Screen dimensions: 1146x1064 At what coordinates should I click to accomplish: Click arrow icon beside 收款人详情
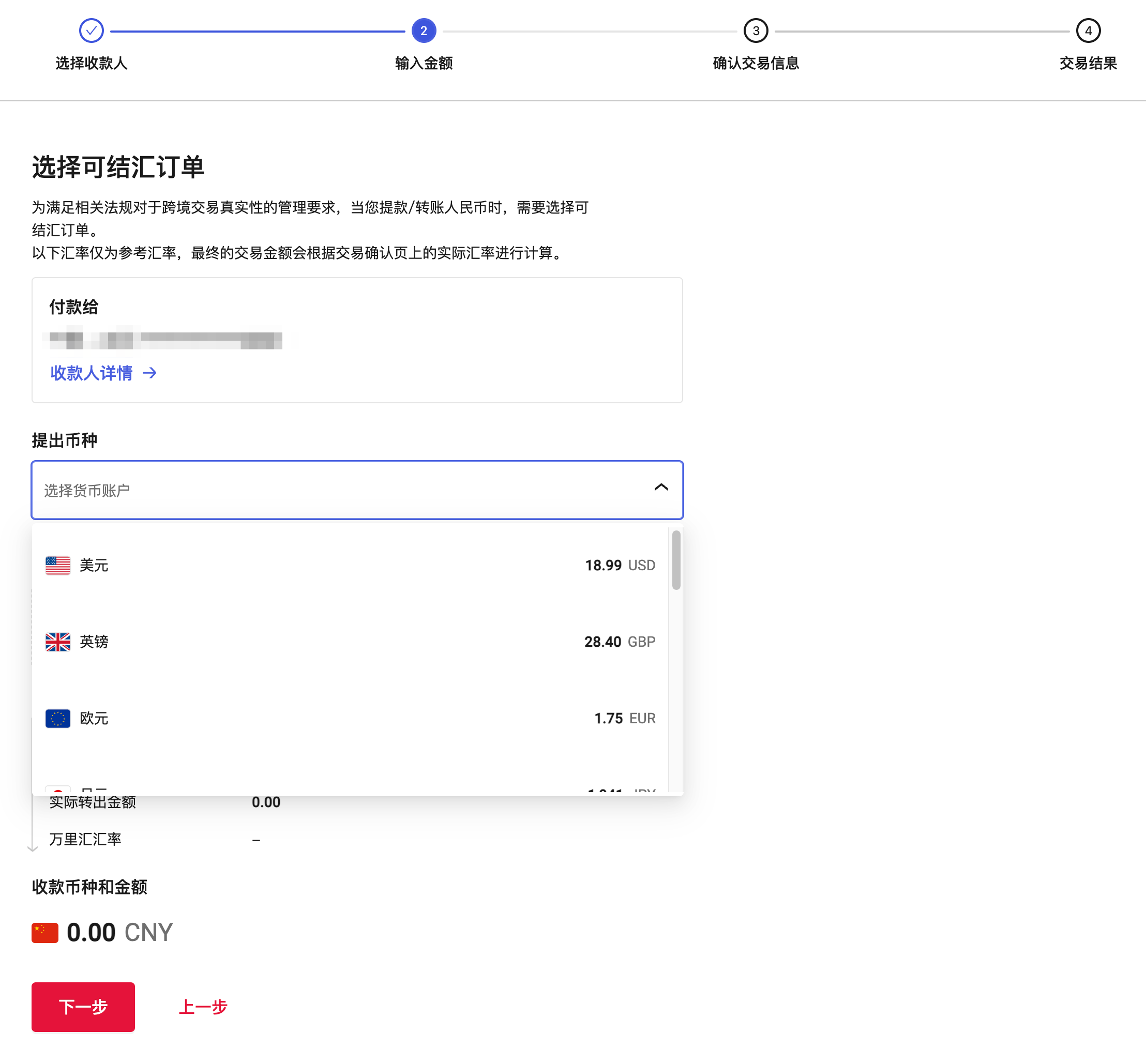[150, 373]
